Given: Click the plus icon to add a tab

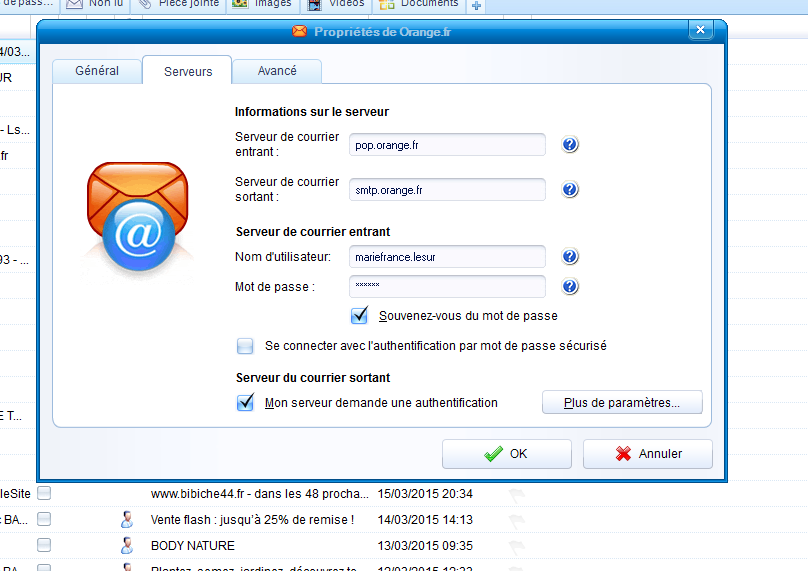Looking at the screenshot, I should pyautogui.click(x=476, y=6).
